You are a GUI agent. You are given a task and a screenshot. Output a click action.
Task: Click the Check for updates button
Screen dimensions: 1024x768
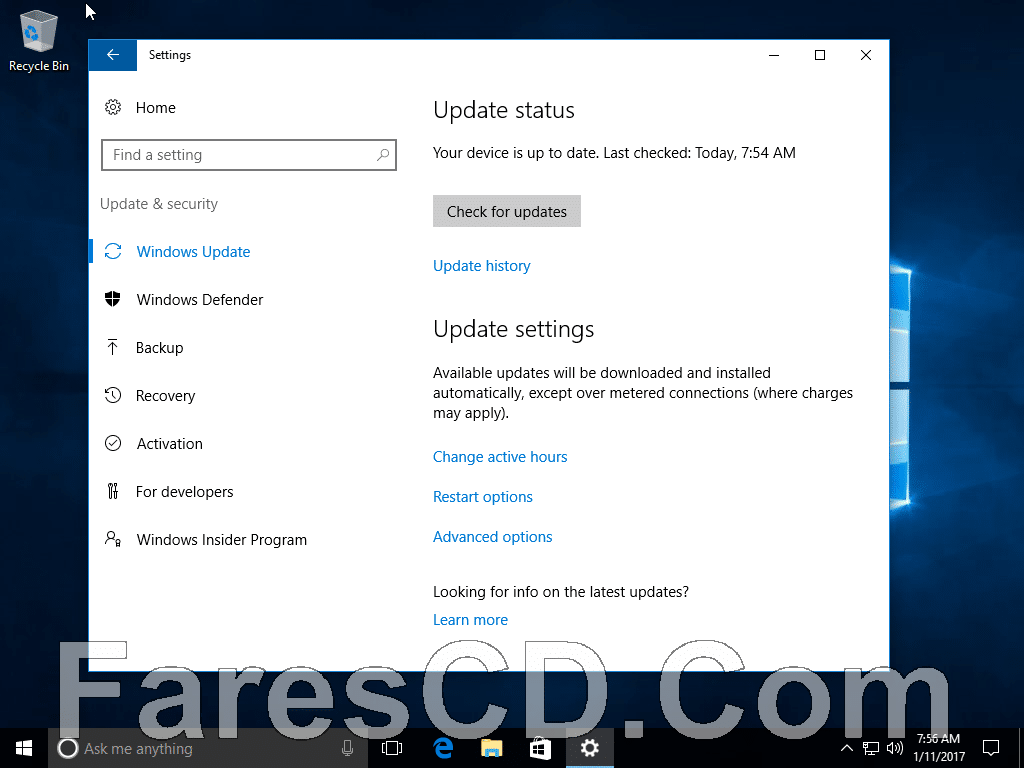(507, 211)
